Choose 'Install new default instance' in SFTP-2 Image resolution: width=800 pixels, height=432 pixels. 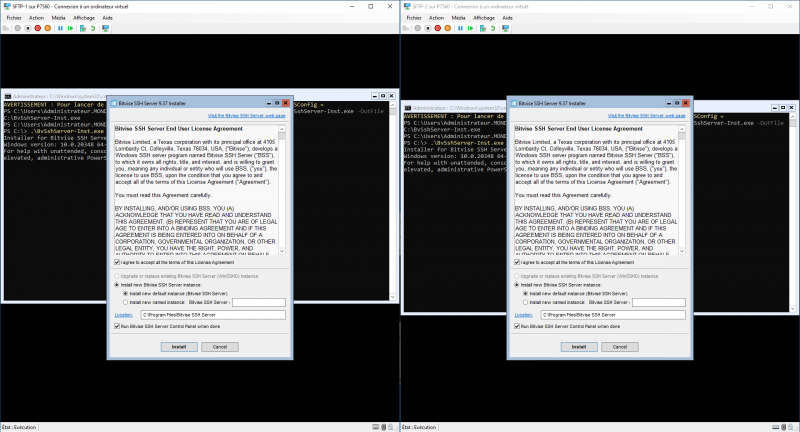click(x=526, y=294)
